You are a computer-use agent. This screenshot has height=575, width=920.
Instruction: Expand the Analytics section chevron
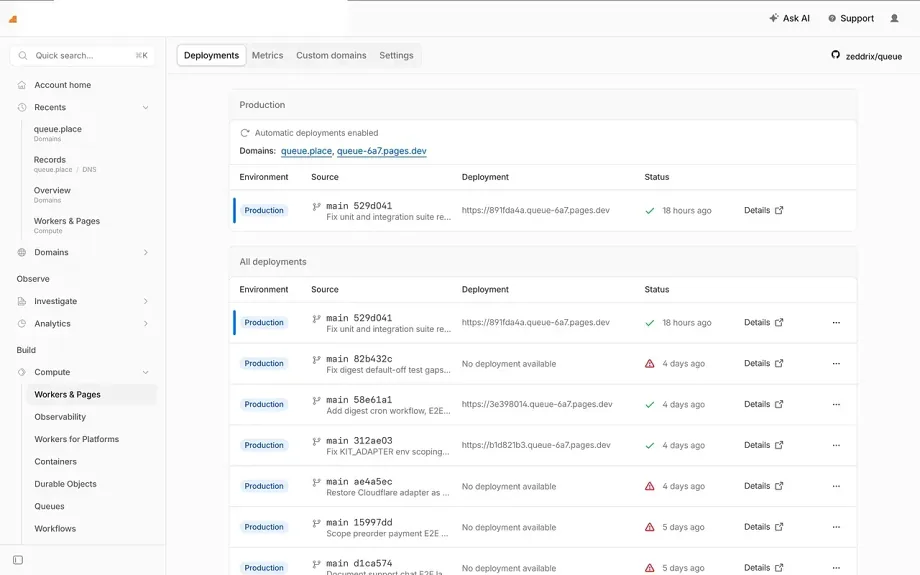click(146, 323)
